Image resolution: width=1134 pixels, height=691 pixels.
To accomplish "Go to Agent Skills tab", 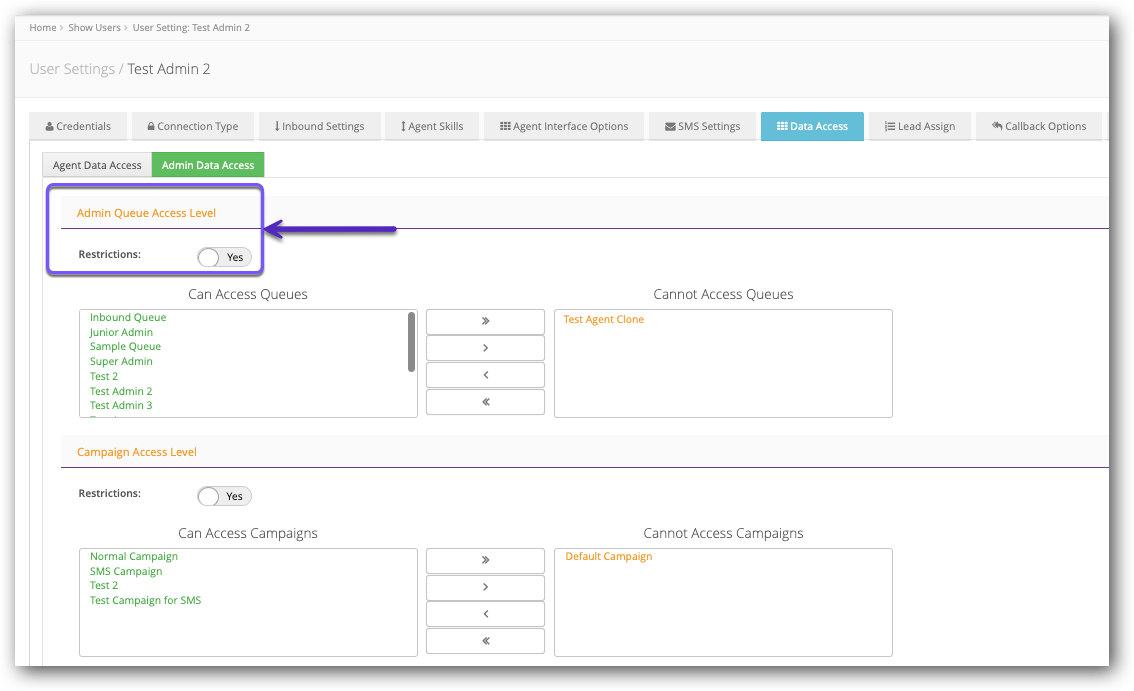I will pyautogui.click(x=431, y=126).
